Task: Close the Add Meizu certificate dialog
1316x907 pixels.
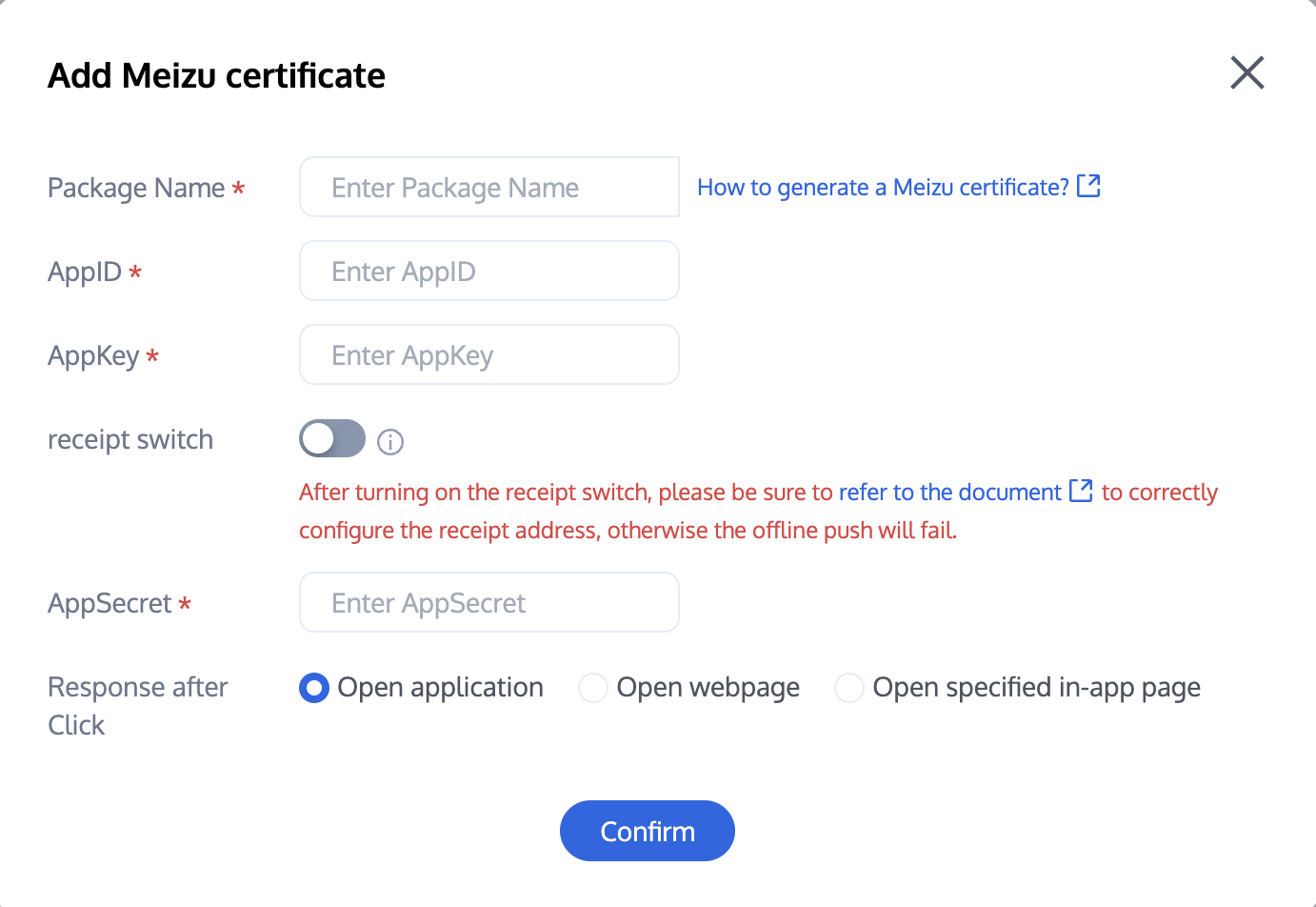Action: pos(1246,72)
